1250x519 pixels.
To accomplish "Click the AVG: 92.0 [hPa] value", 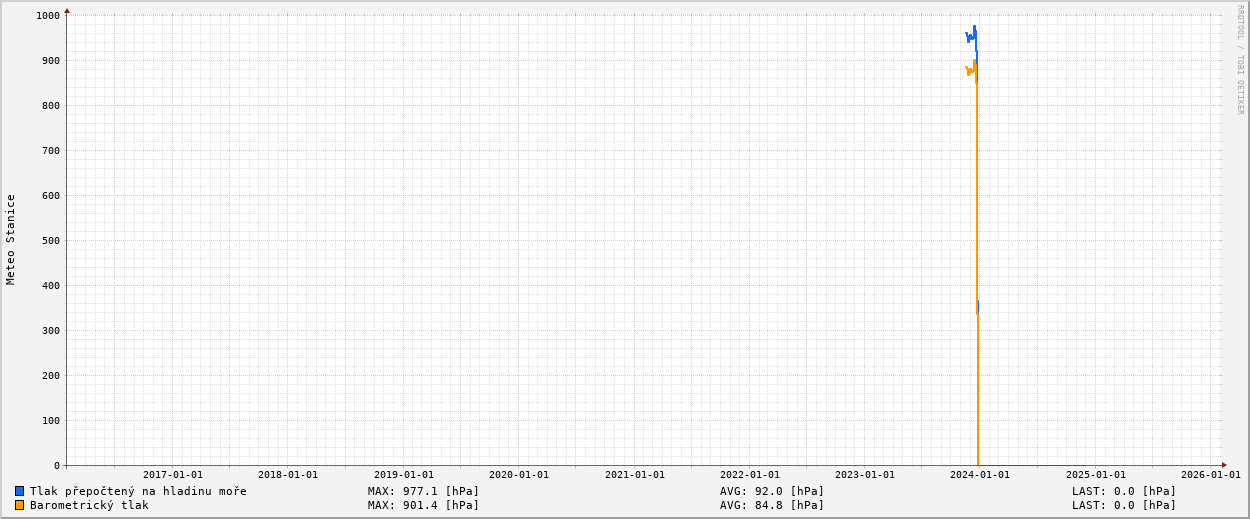I will (772, 491).
